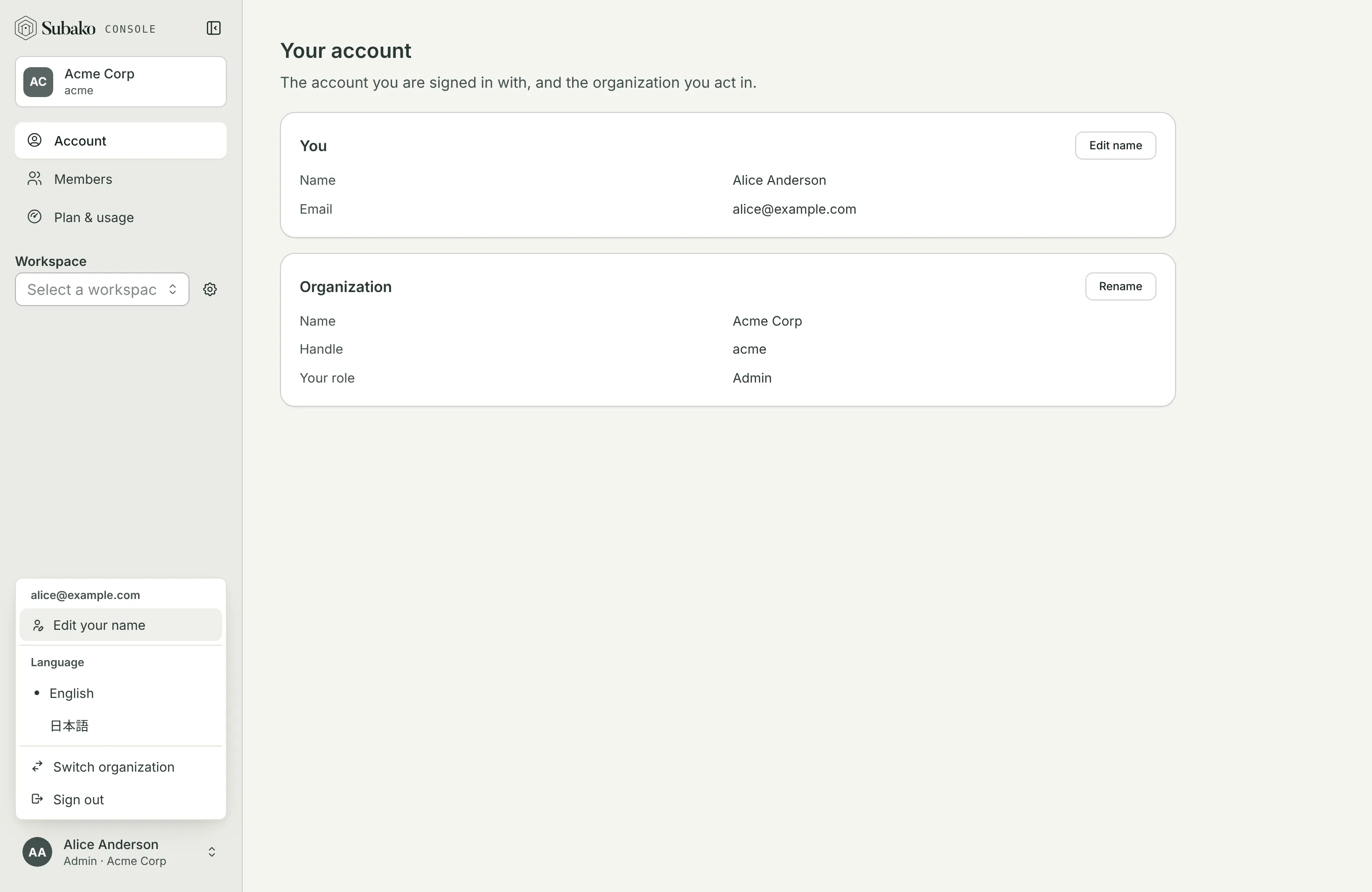Click the AC organization avatar

(x=38, y=82)
